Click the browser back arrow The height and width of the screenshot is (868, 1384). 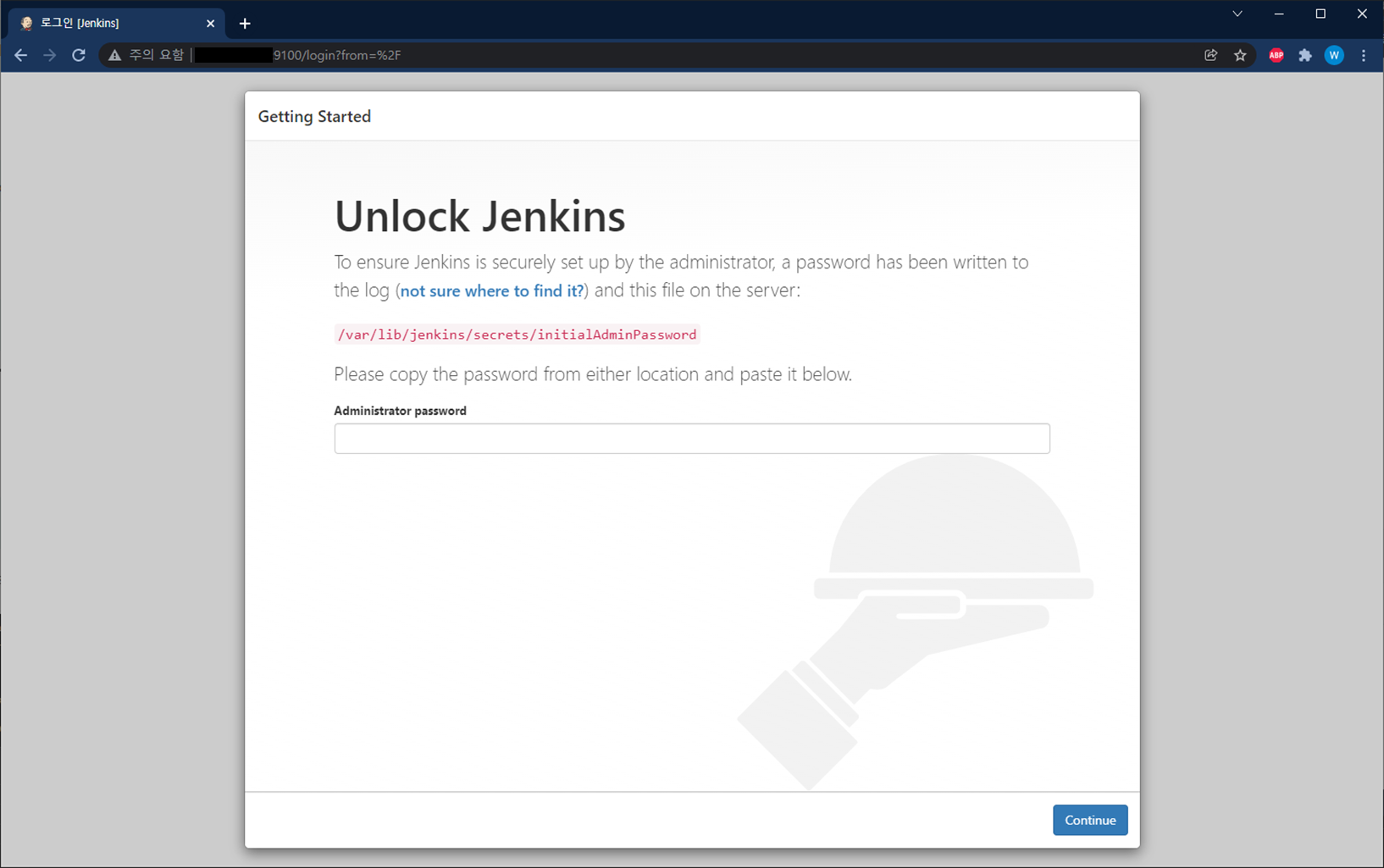click(x=21, y=55)
